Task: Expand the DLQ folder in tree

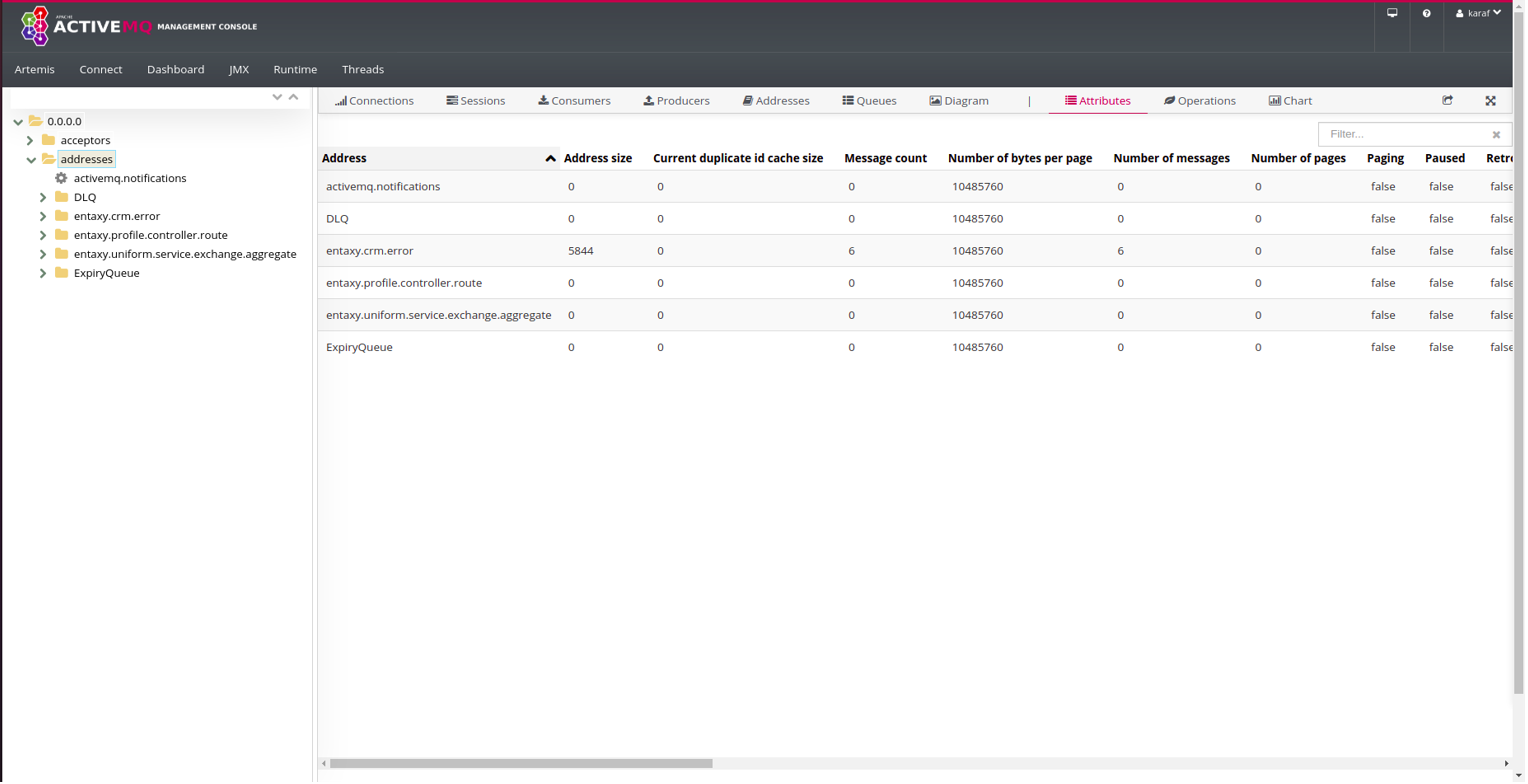Action: coord(43,198)
